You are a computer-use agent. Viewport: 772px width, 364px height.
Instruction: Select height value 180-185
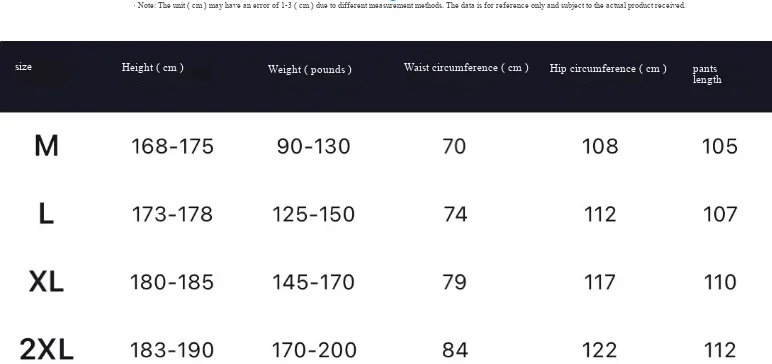172,282
